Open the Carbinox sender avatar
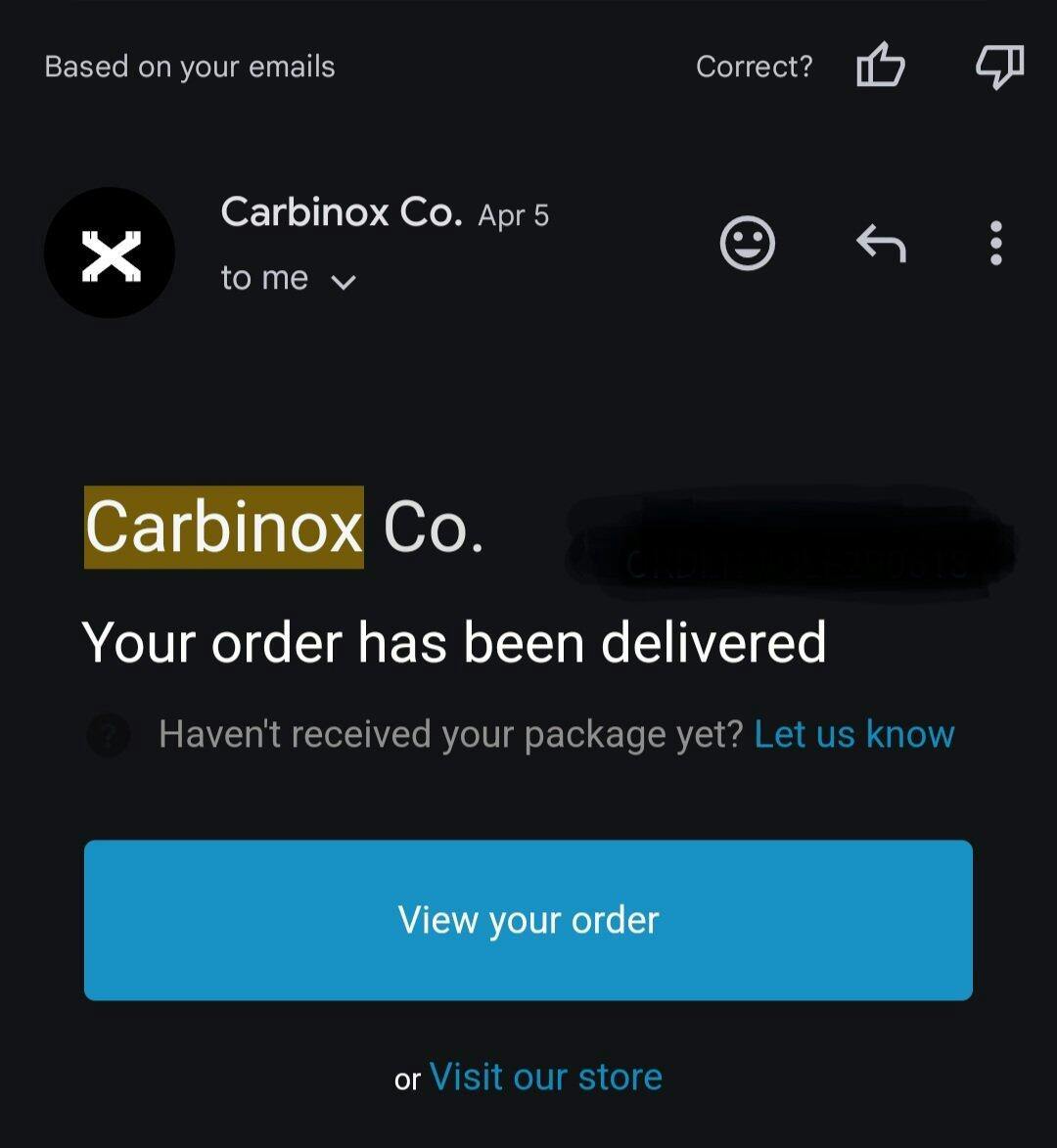The width and height of the screenshot is (1057, 1148). (110, 253)
